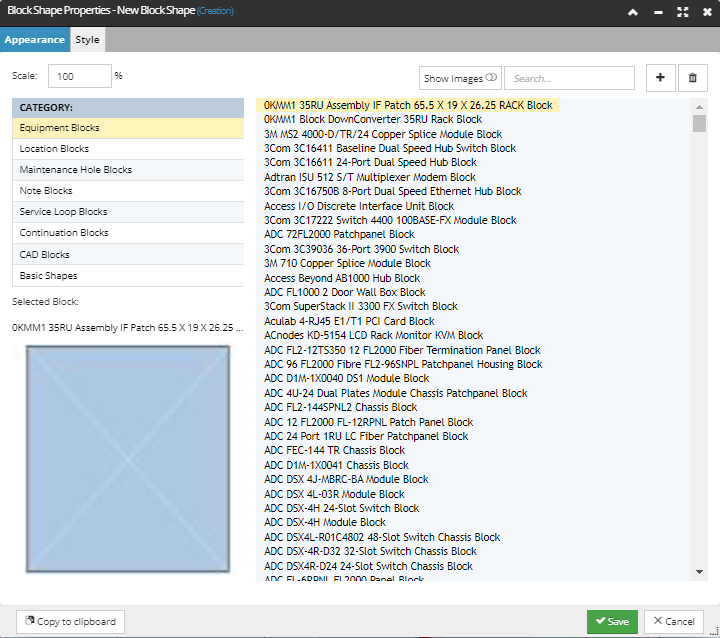
Task: Select ADC DSX-4R-D32 32-Slot Switch Chassis Block
Action: tap(370, 551)
